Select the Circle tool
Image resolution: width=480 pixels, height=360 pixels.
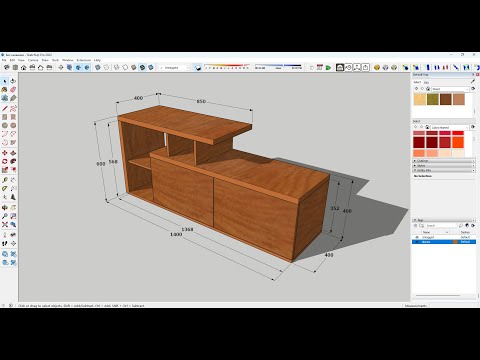5,125
